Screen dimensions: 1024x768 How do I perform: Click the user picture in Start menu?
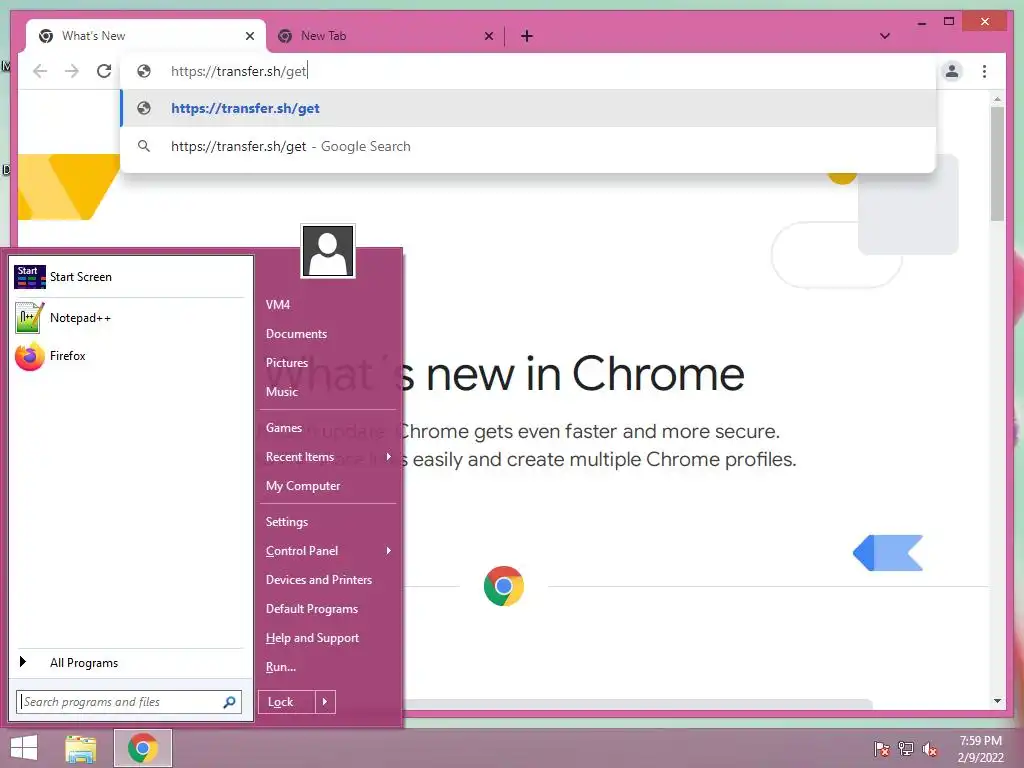click(x=328, y=251)
